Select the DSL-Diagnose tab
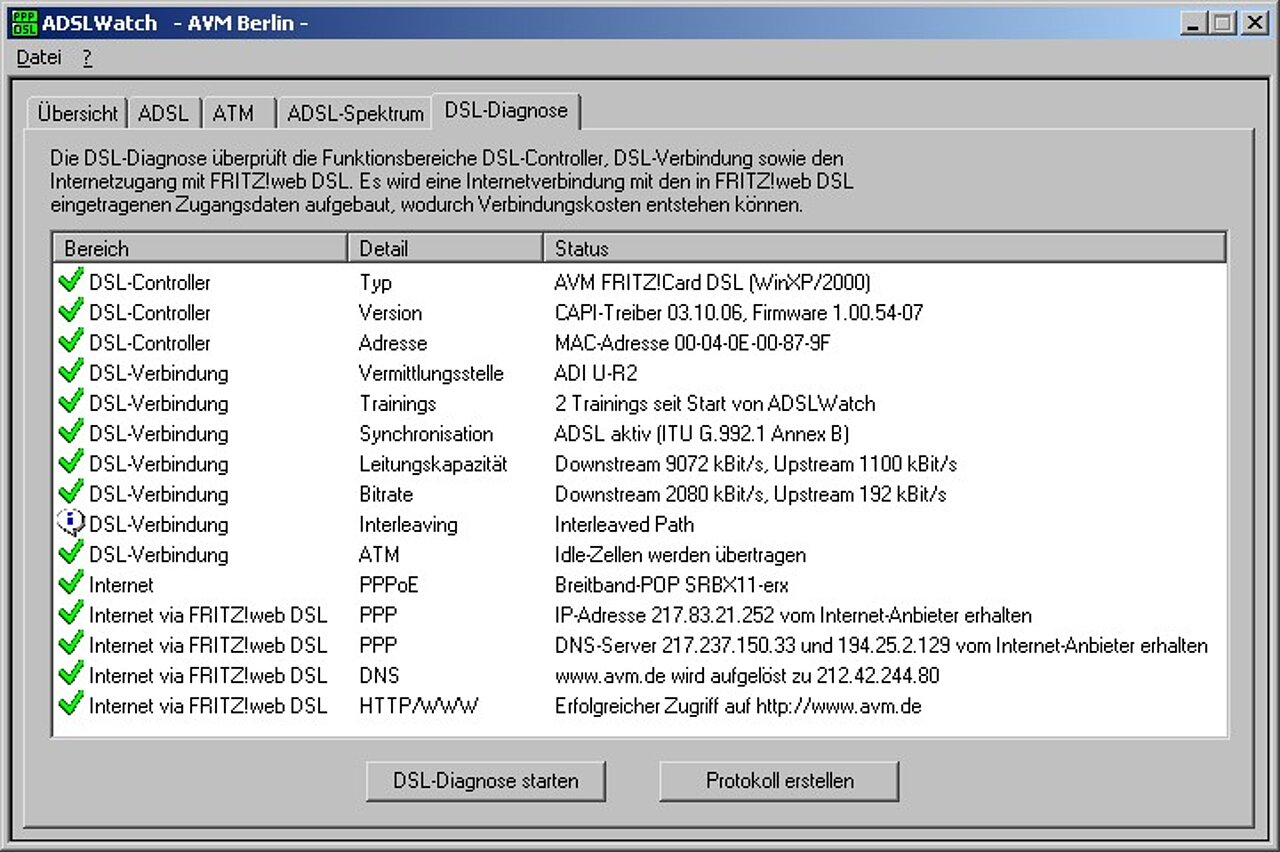The width and height of the screenshot is (1280, 852). (506, 111)
